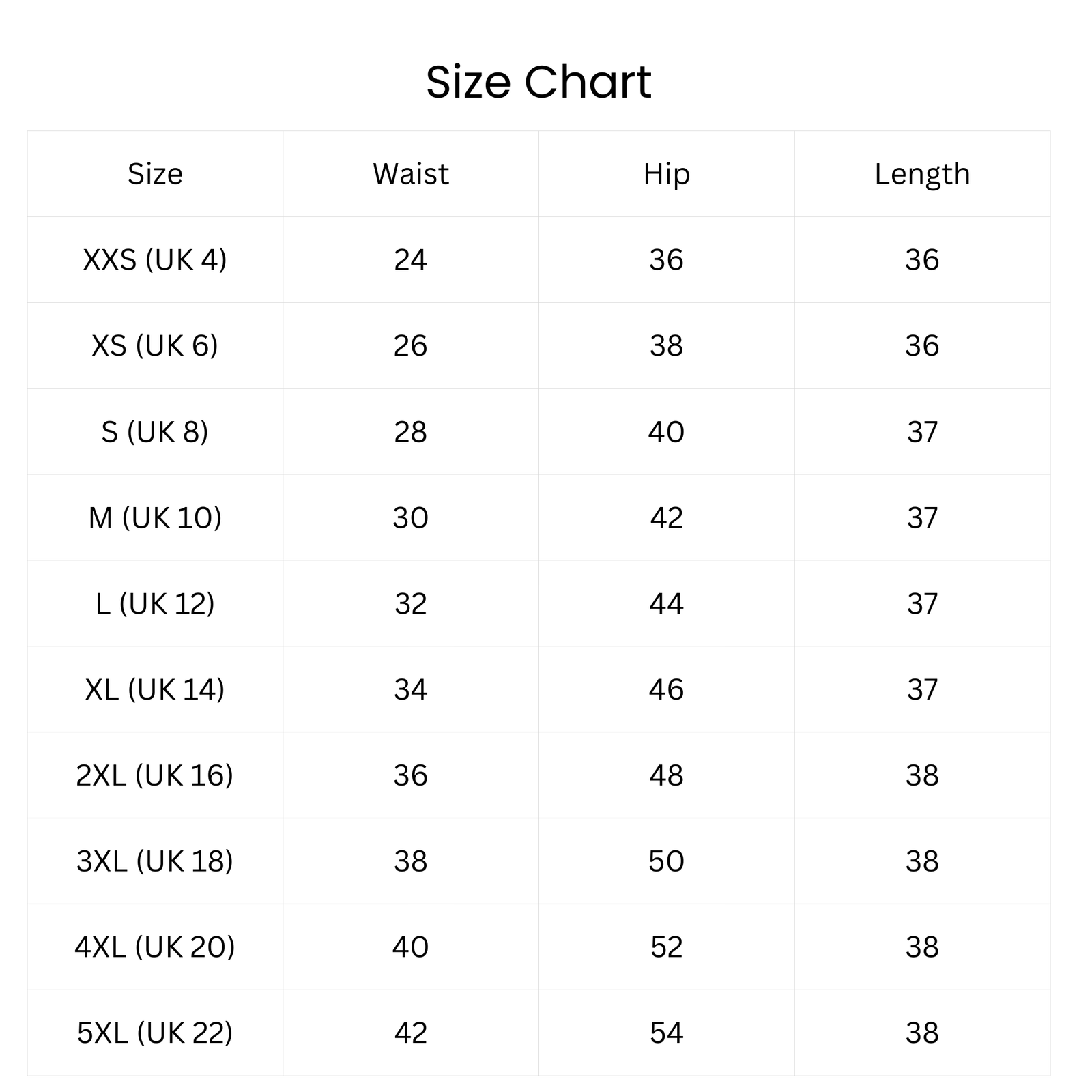Click the 3XL (UK 18) size cell
The width and height of the screenshot is (1092, 1092).
tap(155, 862)
